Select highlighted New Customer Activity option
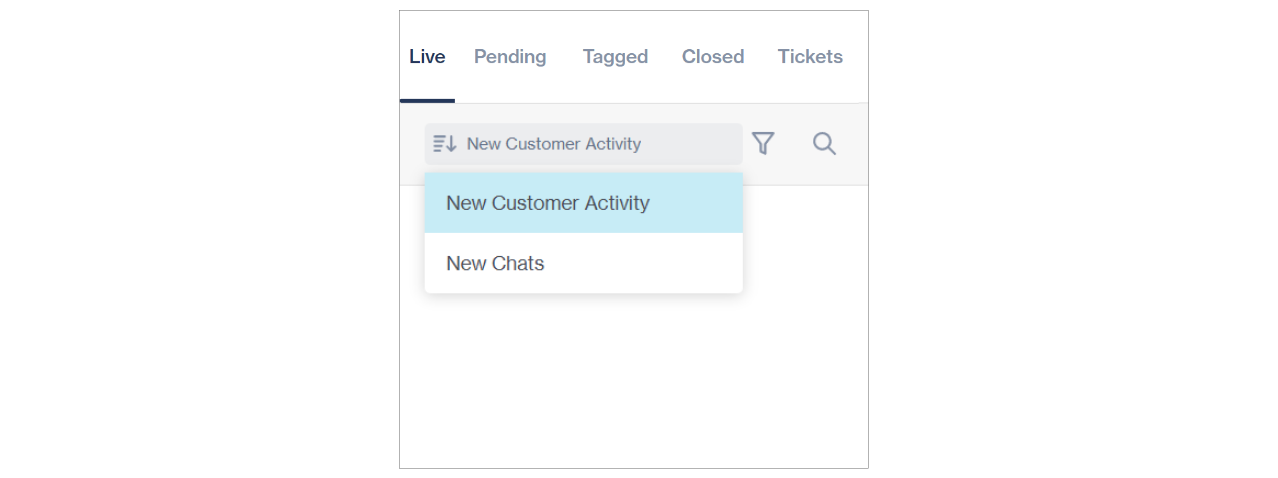1278x478 pixels. (x=547, y=203)
